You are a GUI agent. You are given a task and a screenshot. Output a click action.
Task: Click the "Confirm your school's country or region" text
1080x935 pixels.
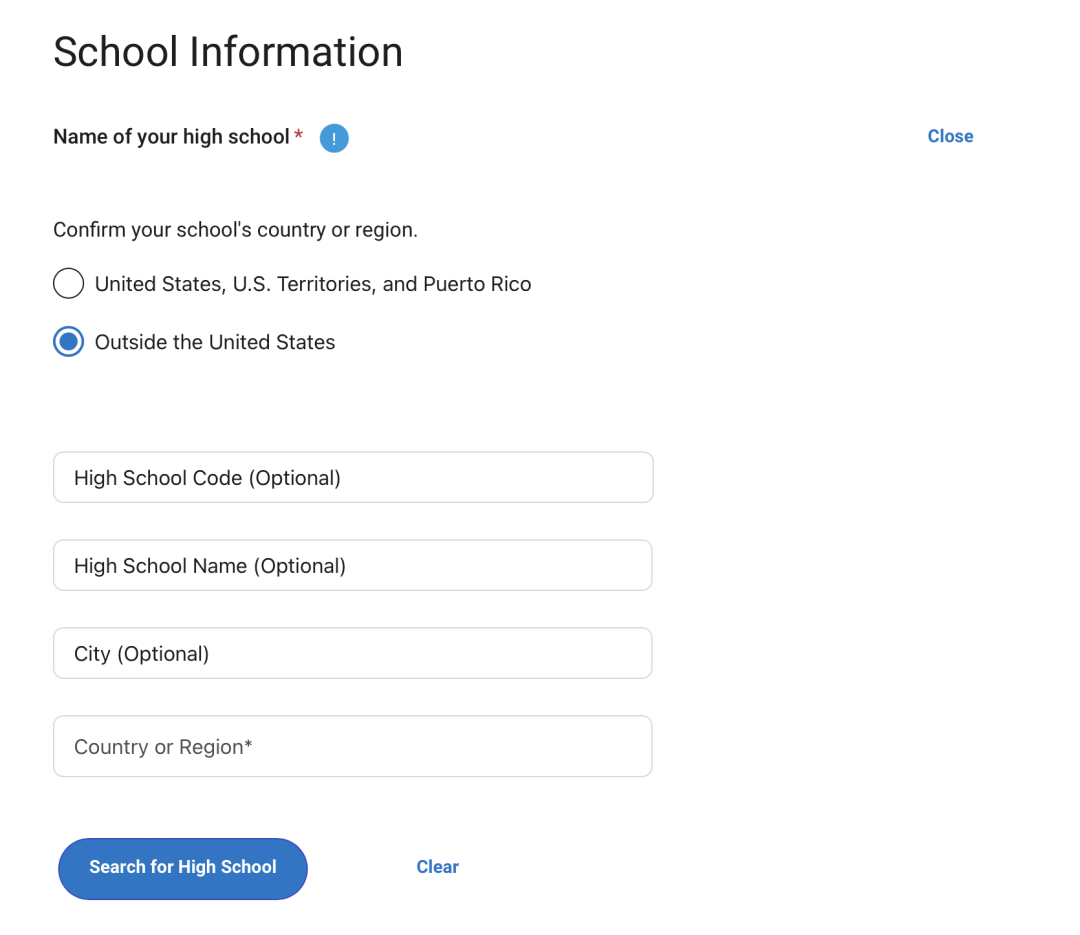click(x=235, y=230)
